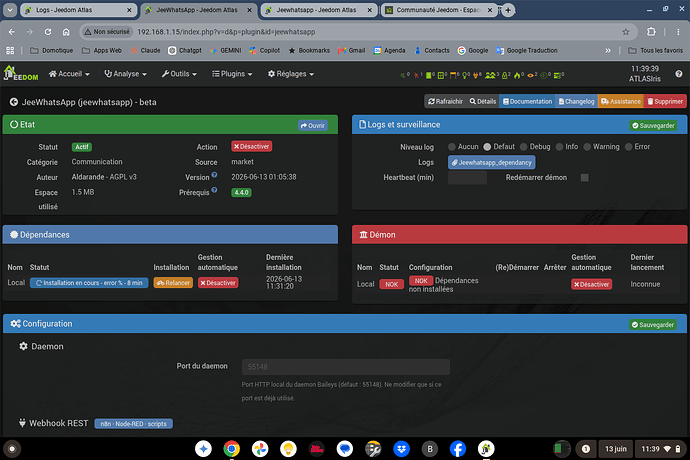This screenshot has width=690, height=460.
Task: Open the tab search dropdown arrow
Action: [x=10, y=10]
